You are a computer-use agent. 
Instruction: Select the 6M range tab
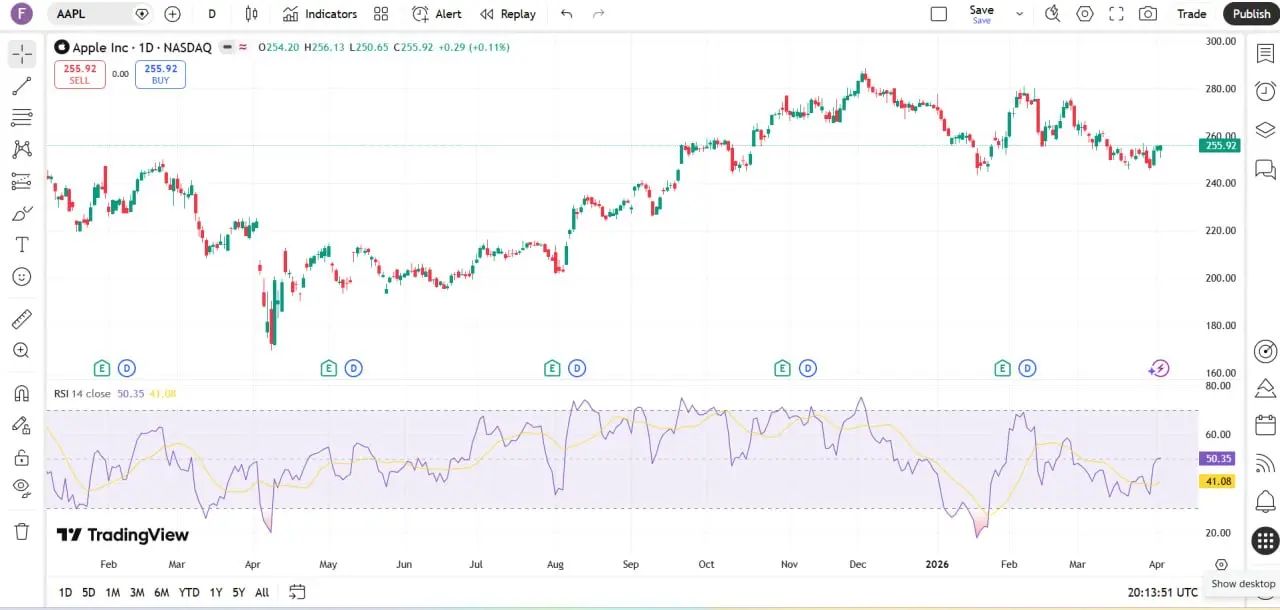point(161,592)
